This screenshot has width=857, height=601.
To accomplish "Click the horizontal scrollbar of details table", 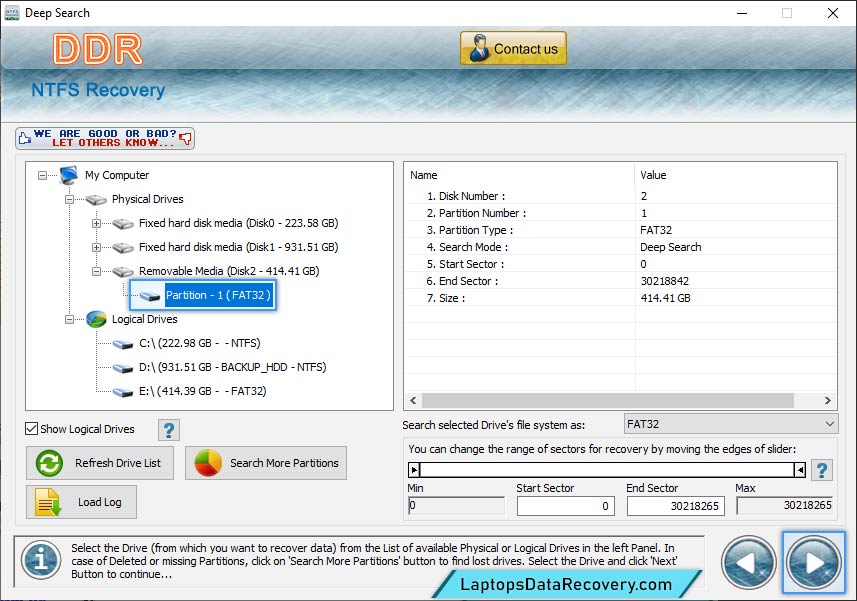I will click(x=607, y=400).
